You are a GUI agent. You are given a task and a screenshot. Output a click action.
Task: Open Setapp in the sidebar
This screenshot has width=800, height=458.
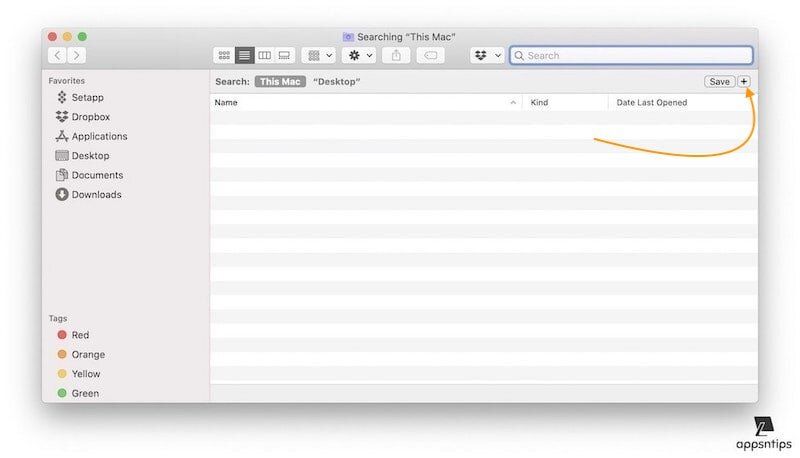87,98
